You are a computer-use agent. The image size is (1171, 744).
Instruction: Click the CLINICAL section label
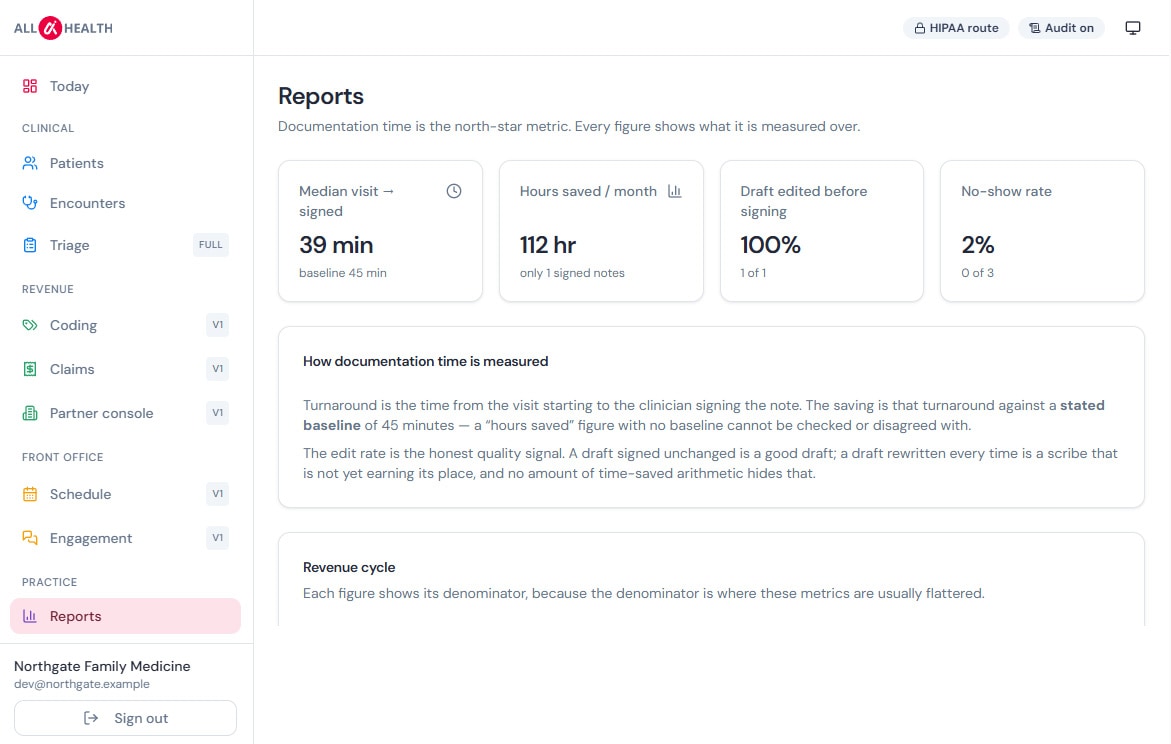click(48, 128)
